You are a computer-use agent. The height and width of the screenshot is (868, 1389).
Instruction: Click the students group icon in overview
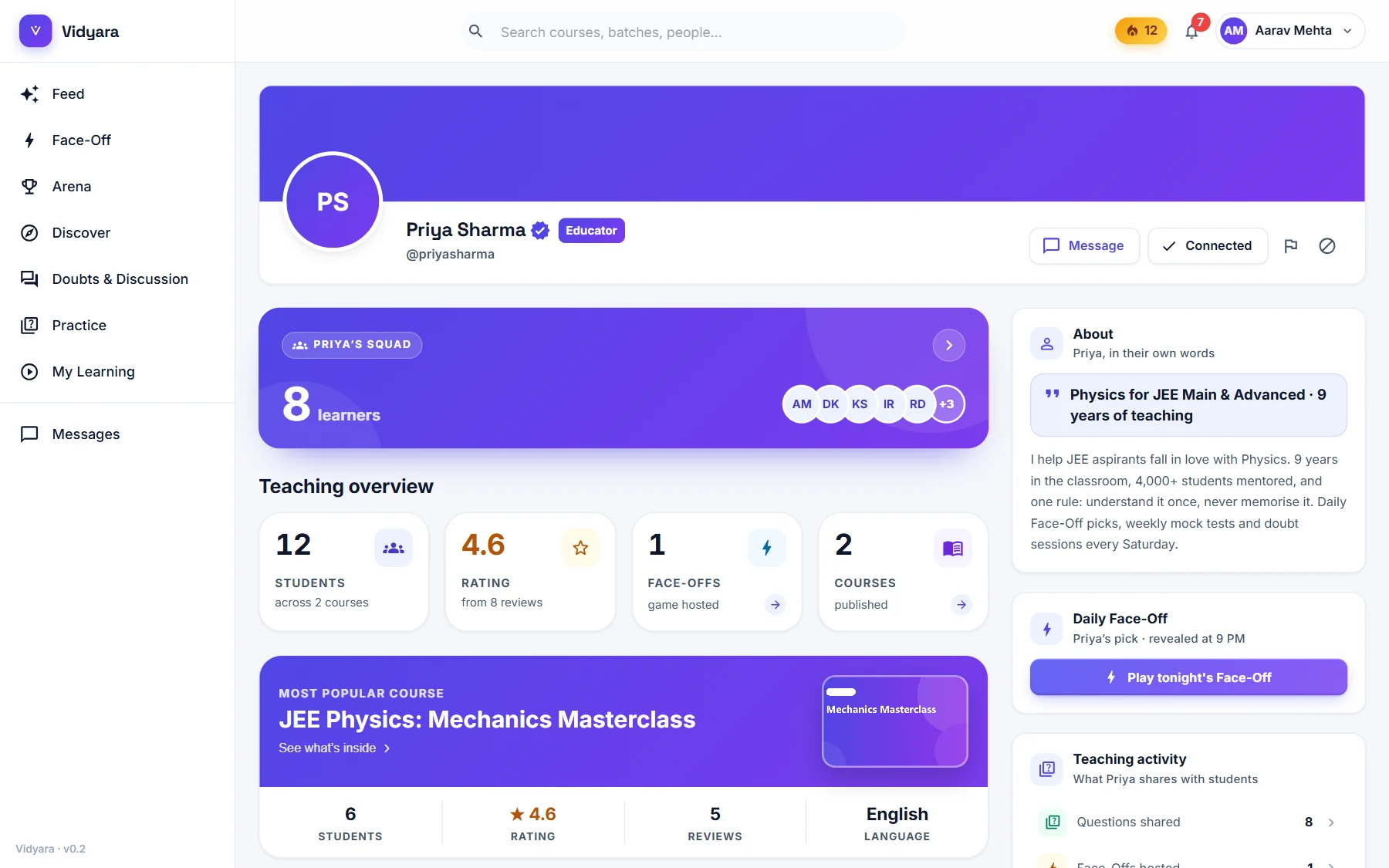(x=394, y=548)
